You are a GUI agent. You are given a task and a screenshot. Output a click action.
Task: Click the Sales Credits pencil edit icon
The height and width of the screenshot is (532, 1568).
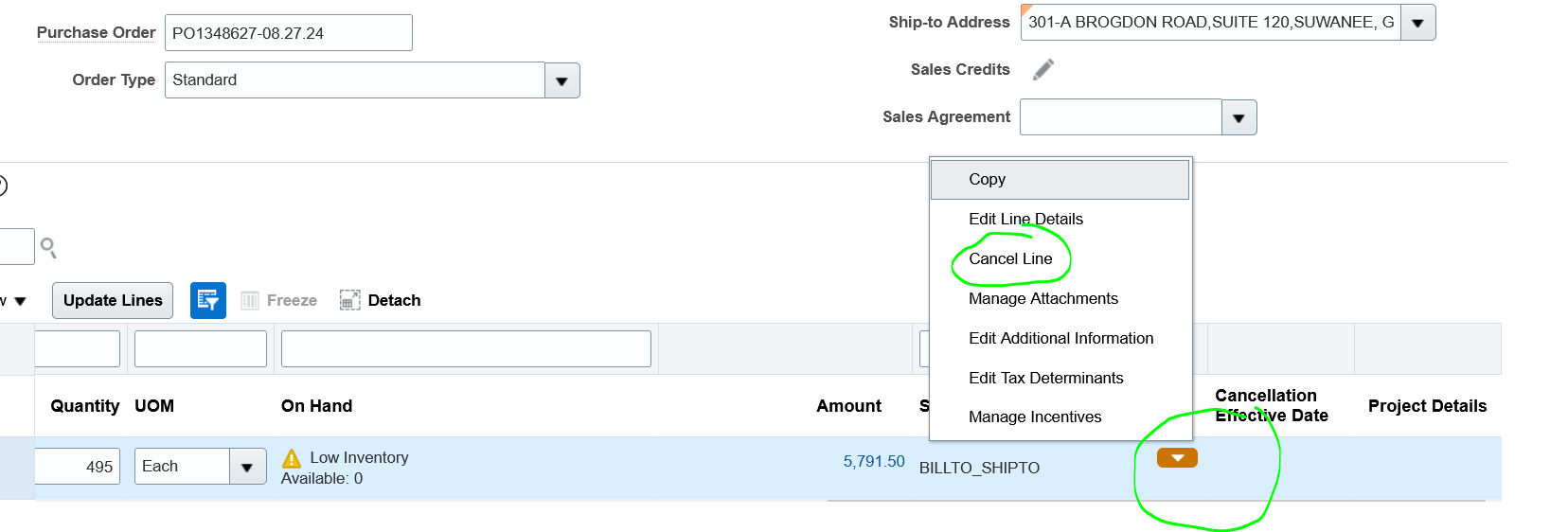pos(1042,69)
